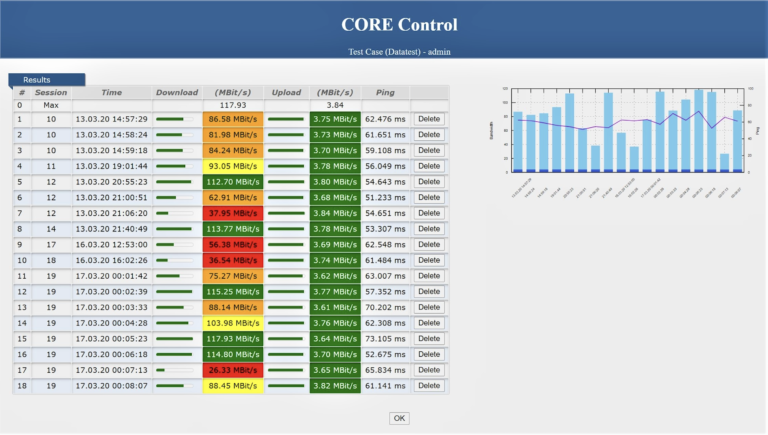Select ping value 52.675 ms
The height and width of the screenshot is (435, 768).
[385, 354]
